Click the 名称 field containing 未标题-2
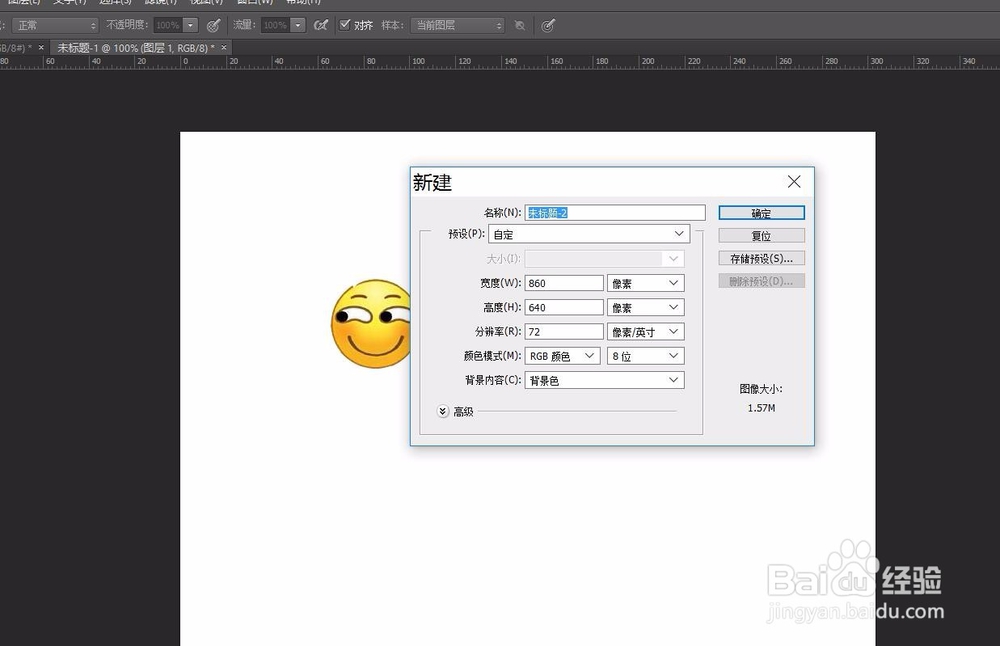Viewport: 1000px width, 646px height. pos(615,213)
